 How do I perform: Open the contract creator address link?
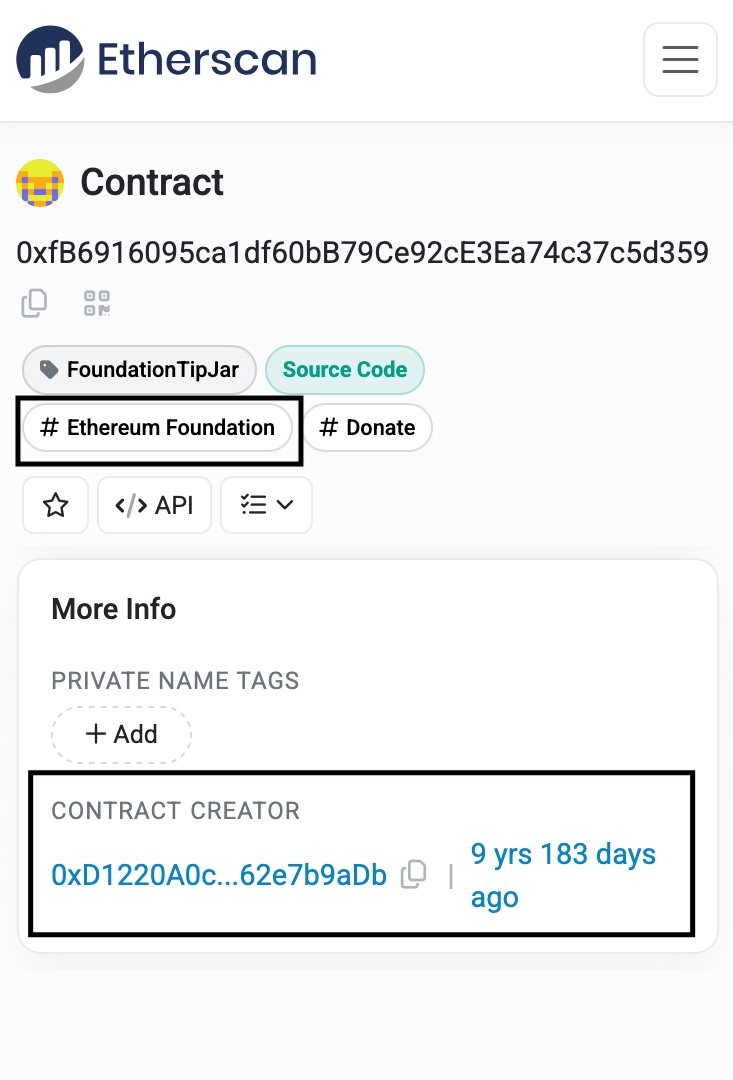pyautogui.click(x=218, y=873)
